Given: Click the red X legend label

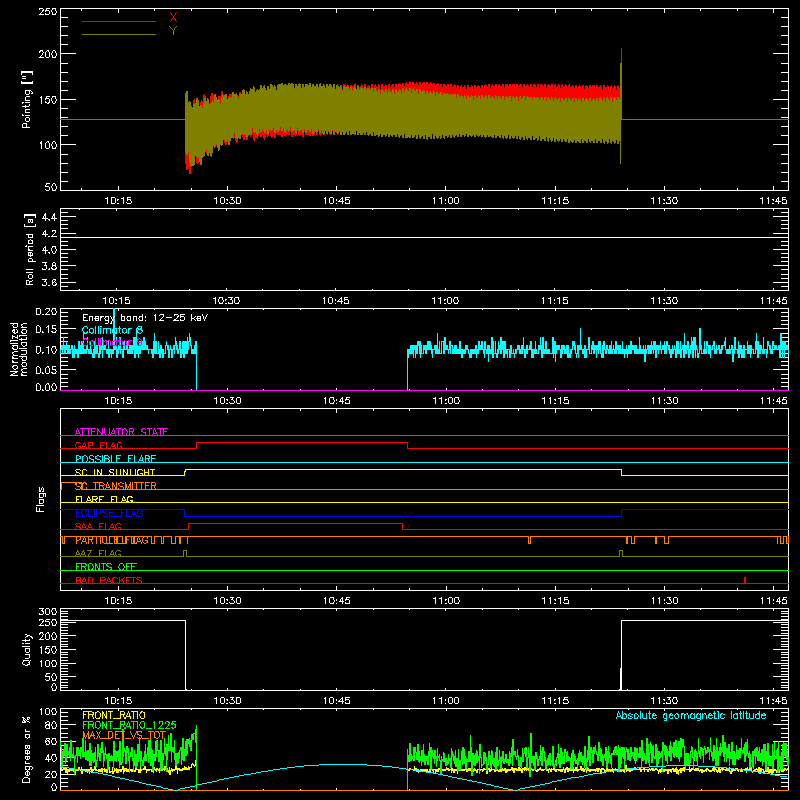Looking at the screenshot, I should (x=173, y=18).
